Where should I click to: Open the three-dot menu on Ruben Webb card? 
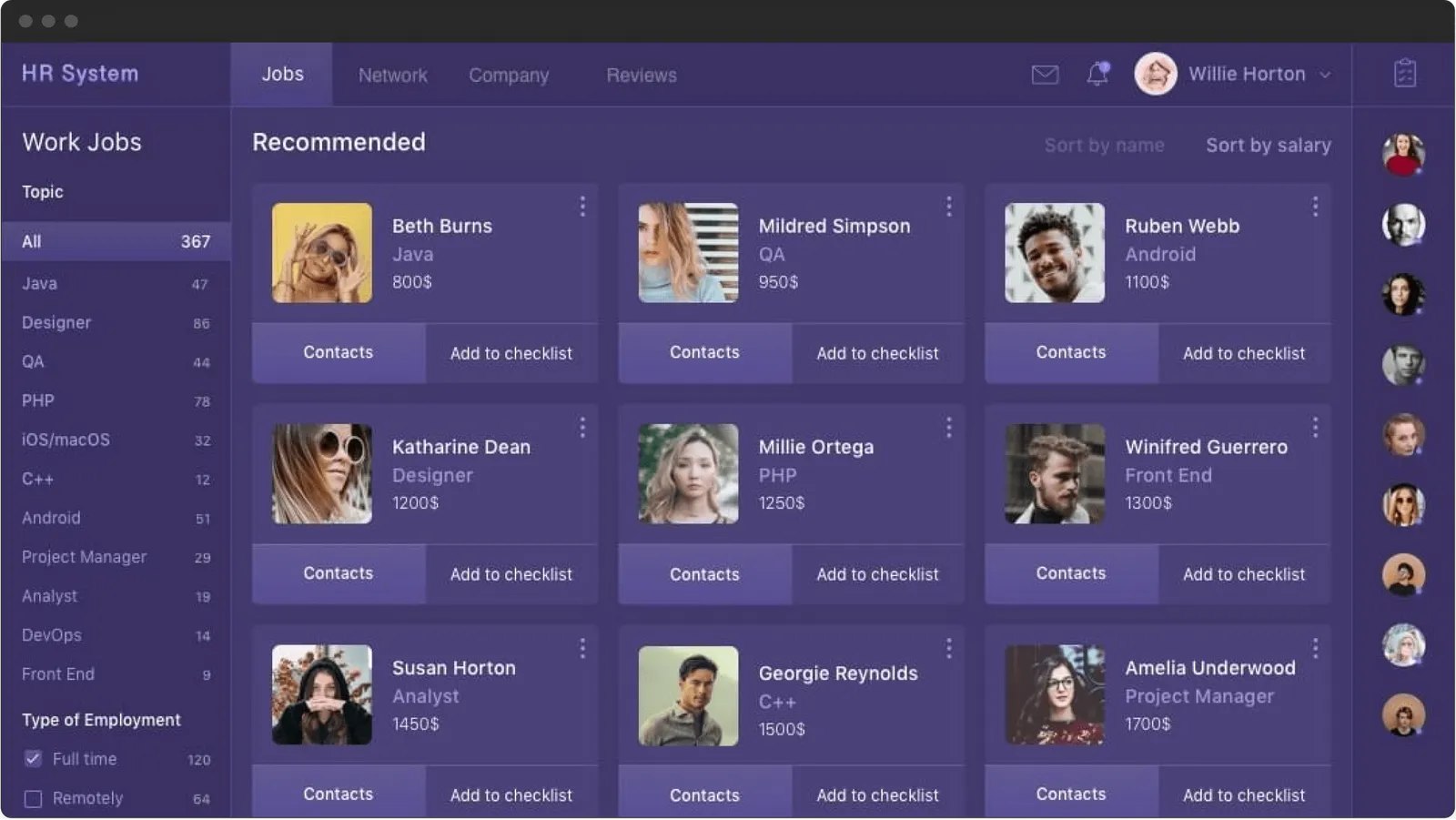[x=1315, y=207]
